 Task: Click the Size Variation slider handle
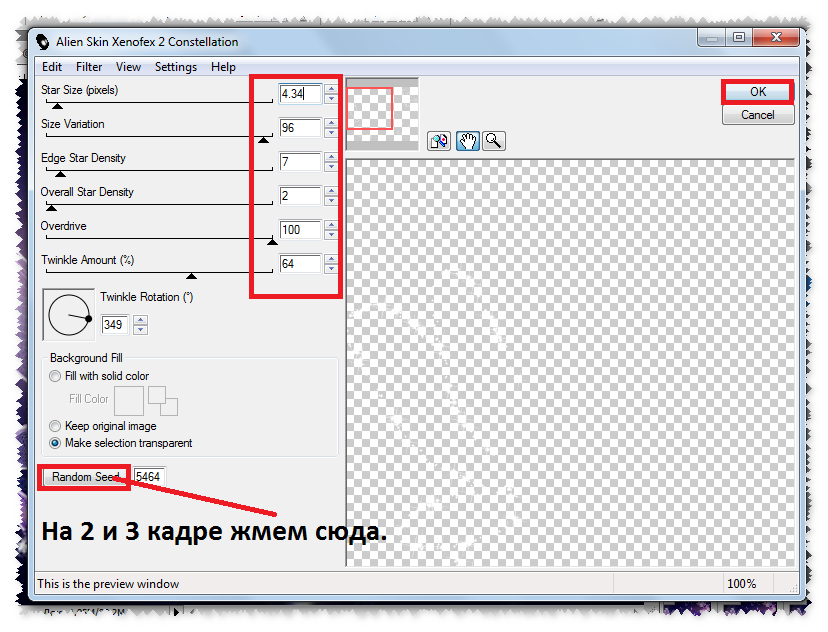(x=264, y=140)
